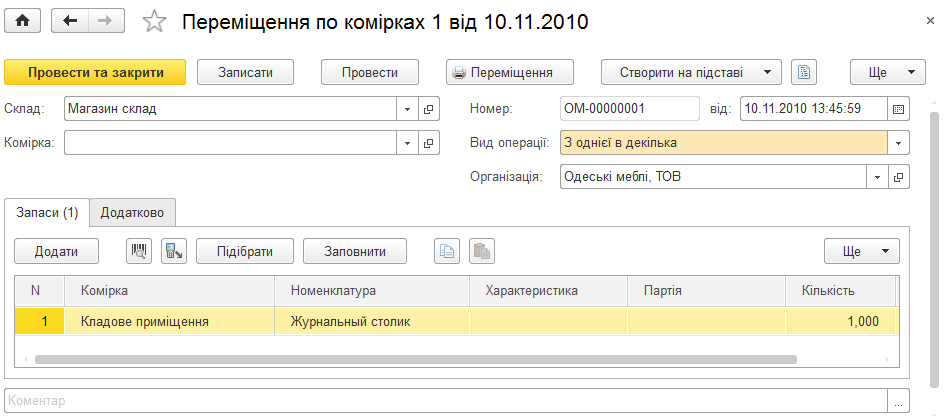
Task: Click the empty Комірка header field
Action: click(x=230, y=143)
